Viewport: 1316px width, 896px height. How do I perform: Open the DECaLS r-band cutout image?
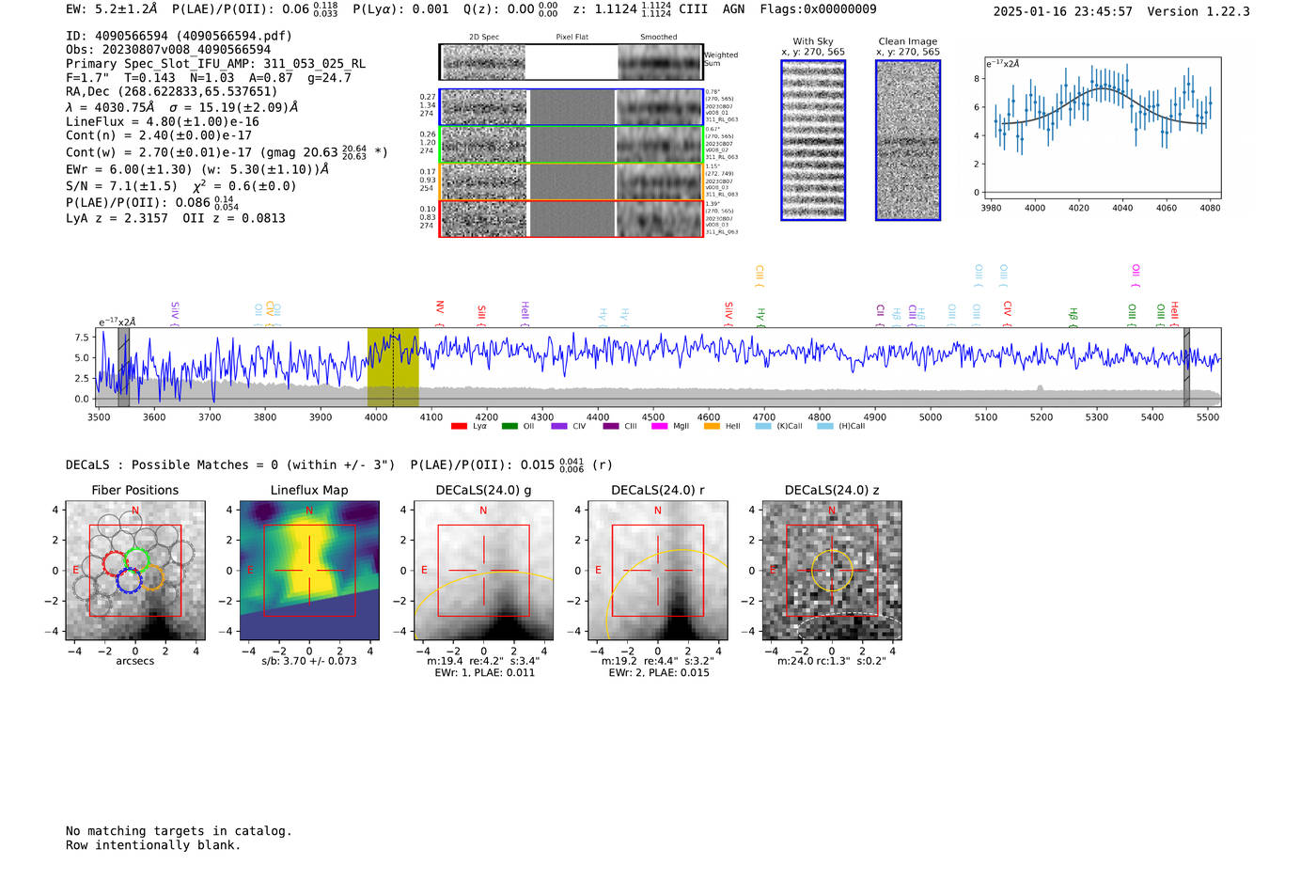(x=658, y=571)
